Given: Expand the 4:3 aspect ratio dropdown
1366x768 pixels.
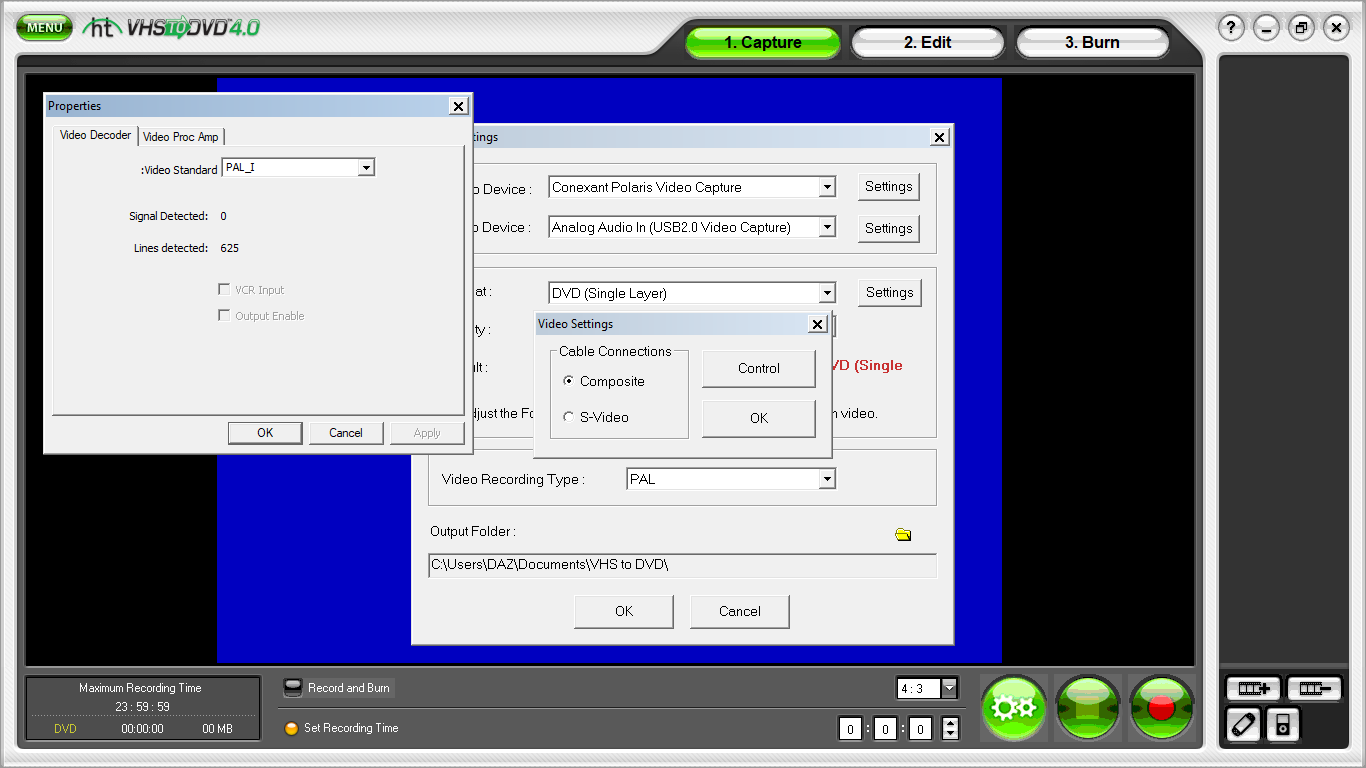Looking at the screenshot, I should click(950, 688).
